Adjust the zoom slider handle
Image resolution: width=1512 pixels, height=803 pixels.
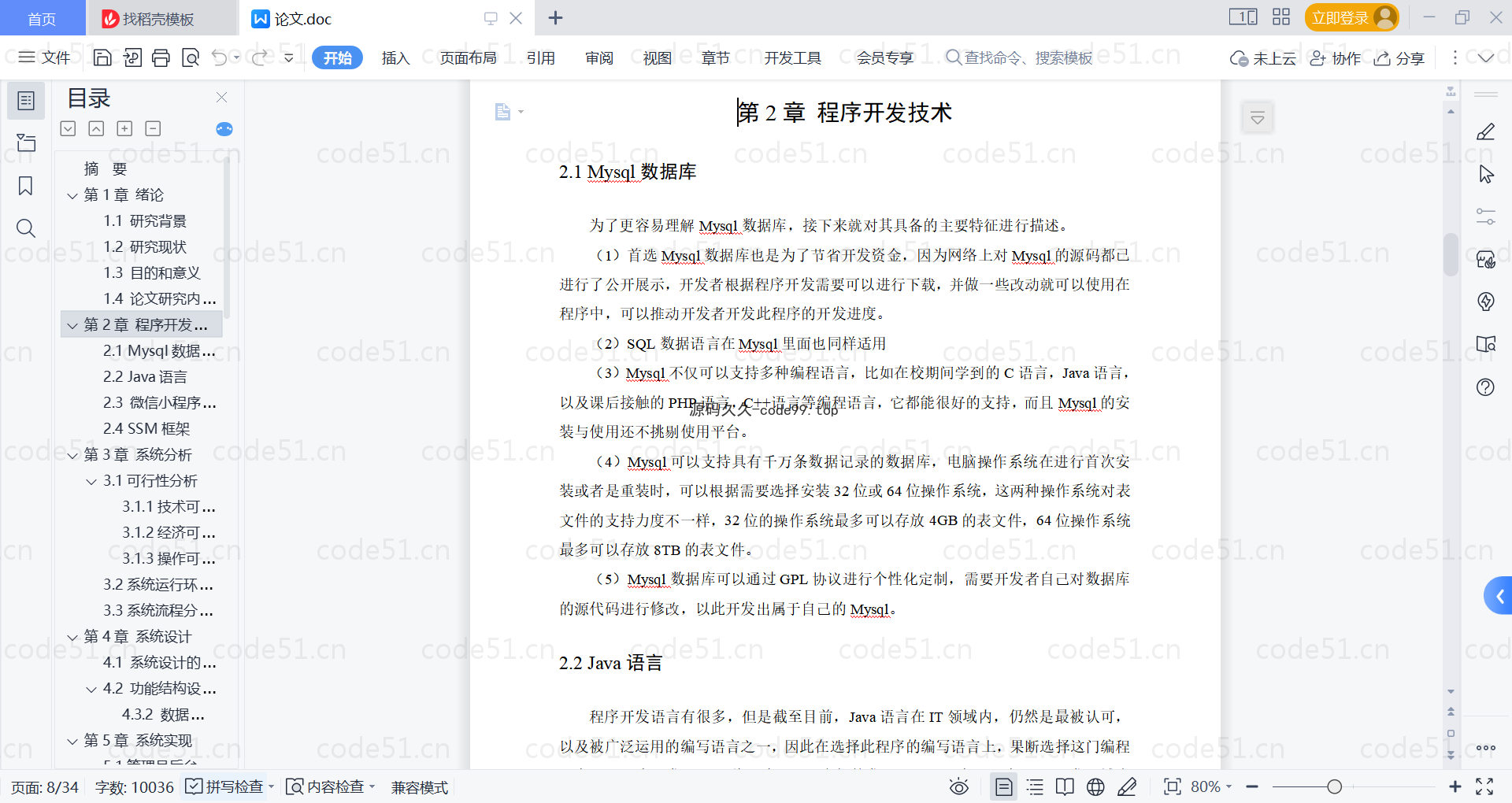1334,786
